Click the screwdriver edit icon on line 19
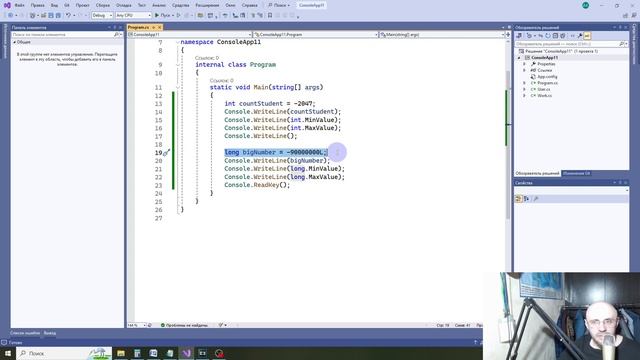This screenshot has height=360, width=640. pos(166,153)
